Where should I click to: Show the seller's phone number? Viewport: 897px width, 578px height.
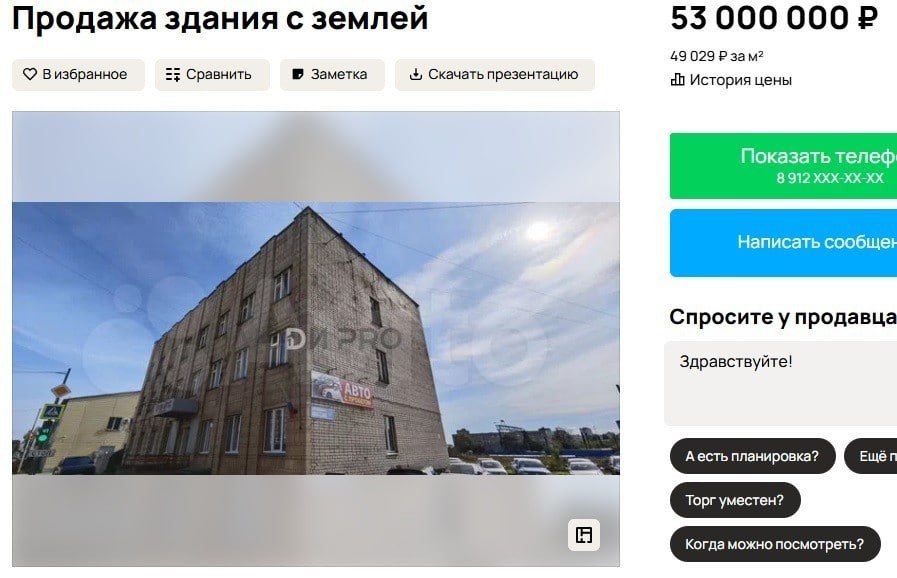coord(784,166)
